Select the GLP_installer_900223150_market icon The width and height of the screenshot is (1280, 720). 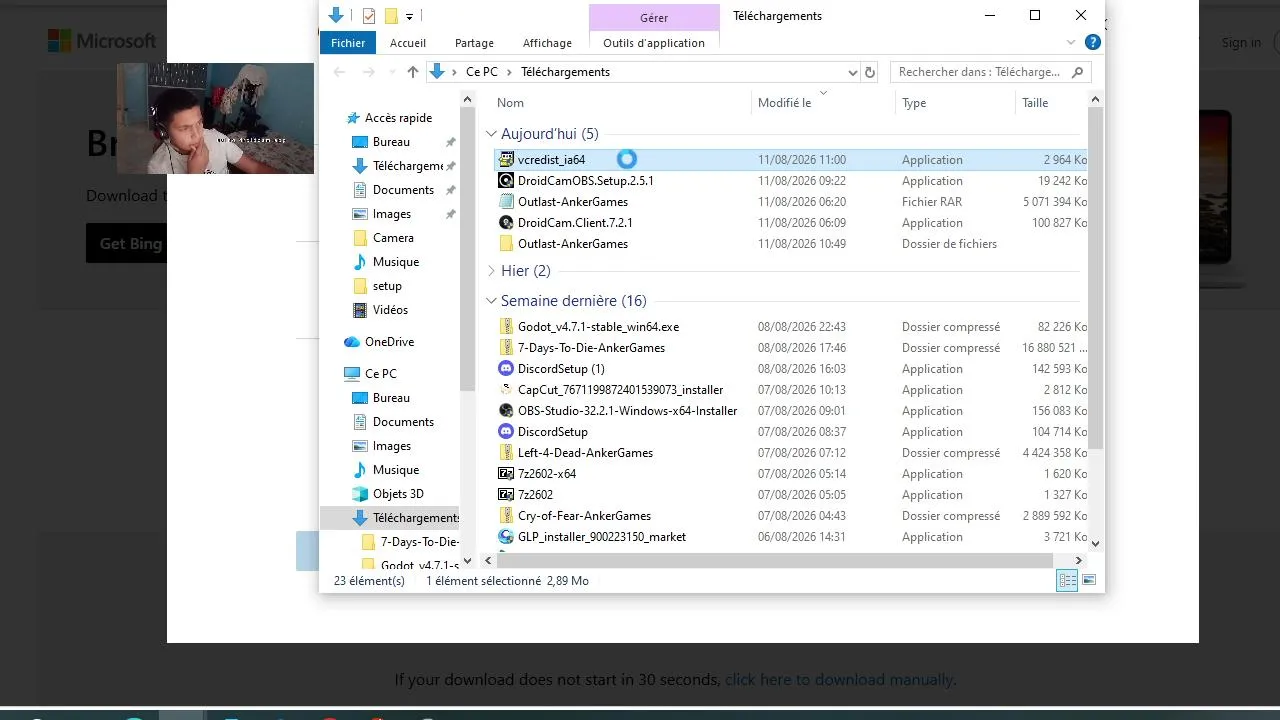(506, 537)
